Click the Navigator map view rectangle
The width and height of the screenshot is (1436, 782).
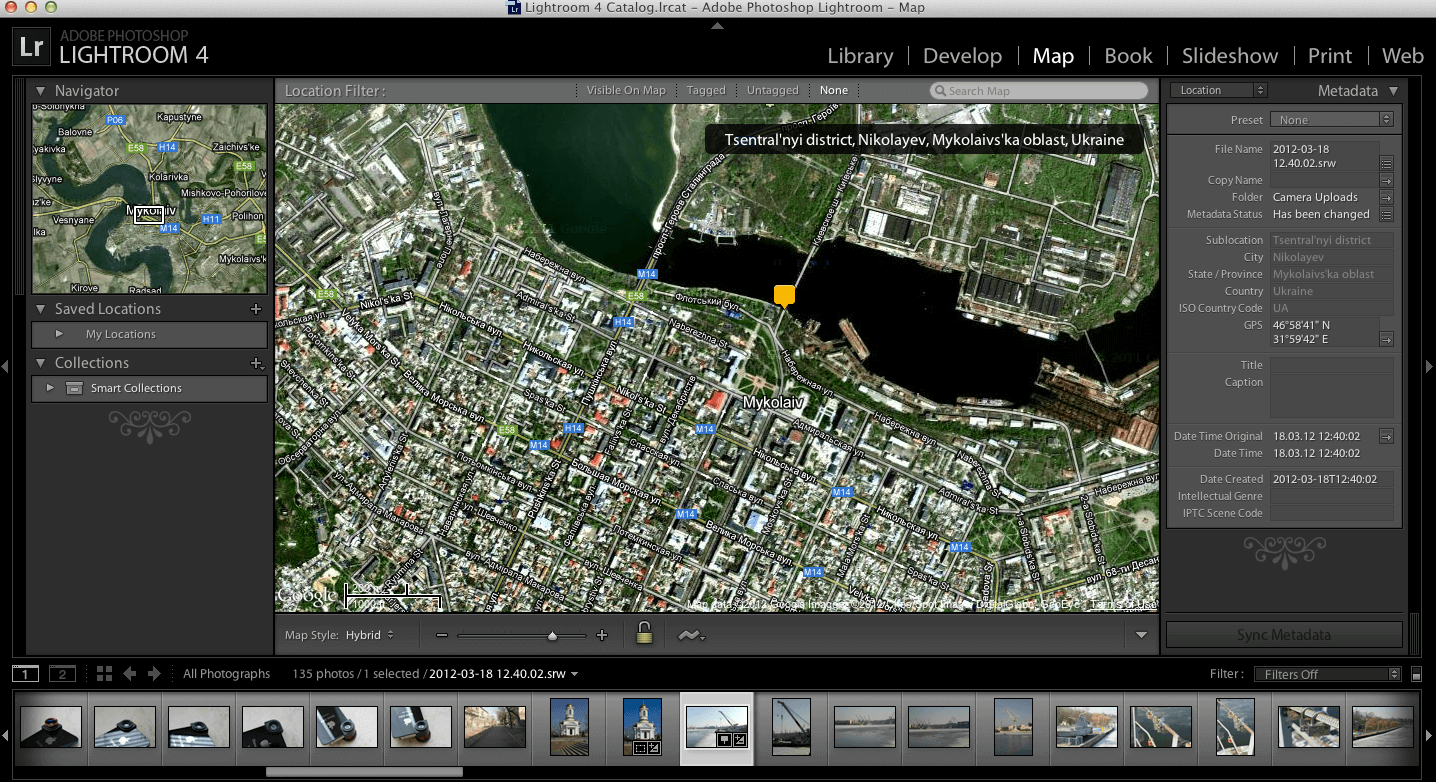148,214
